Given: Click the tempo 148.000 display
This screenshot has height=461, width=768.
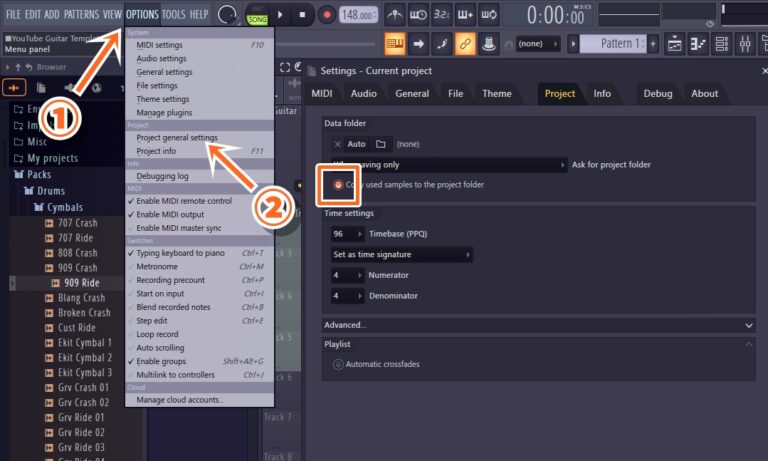Looking at the screenshot, I should [x=357, y=15].
